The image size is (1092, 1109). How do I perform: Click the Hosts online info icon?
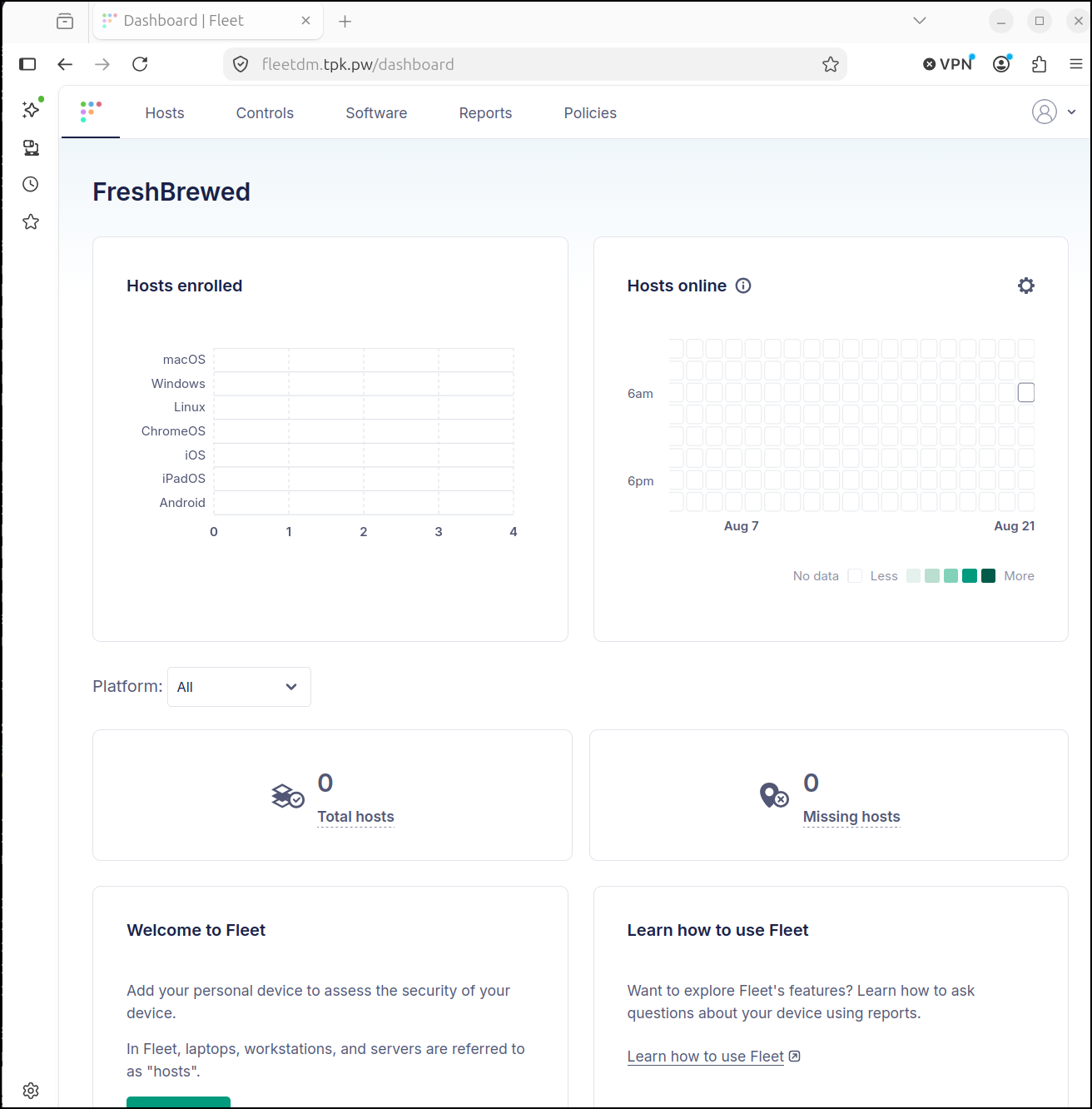pyautogui.click(x=743, y=286)
